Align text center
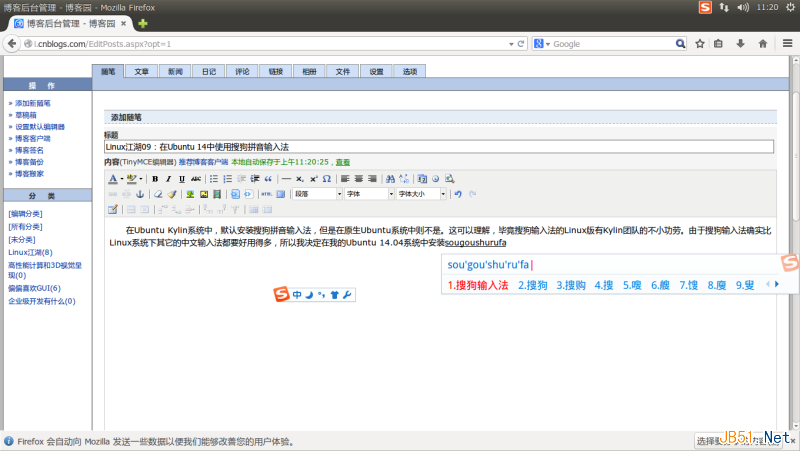This screenshot has width=800, height=451. tap(359, 179)
